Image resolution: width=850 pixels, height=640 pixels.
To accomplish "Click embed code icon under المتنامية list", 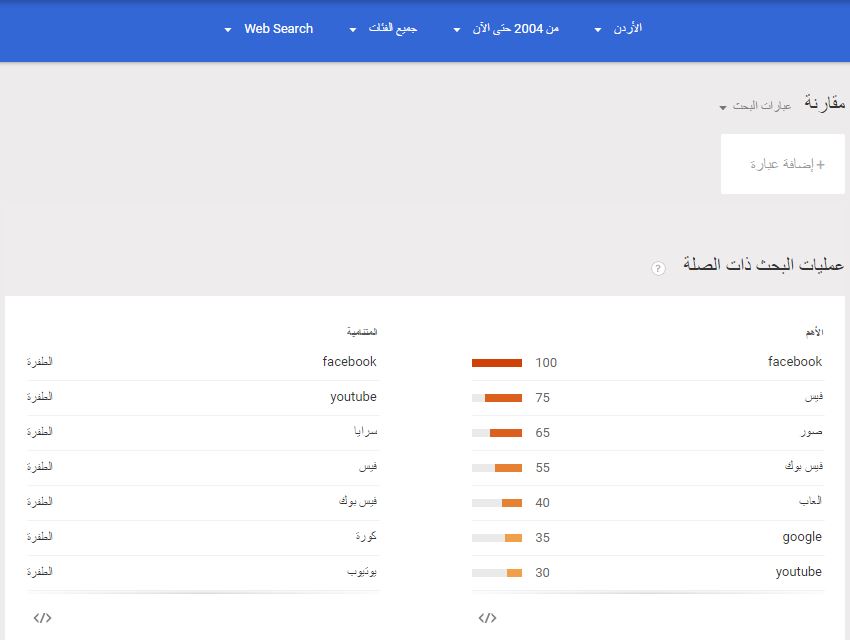I will [42, 618].
